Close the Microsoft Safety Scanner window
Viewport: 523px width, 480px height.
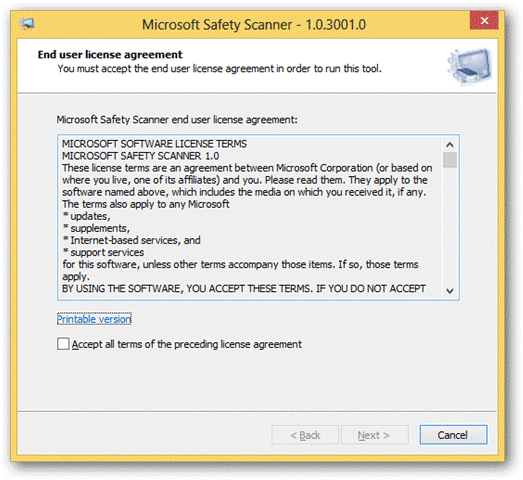(484, 20)
